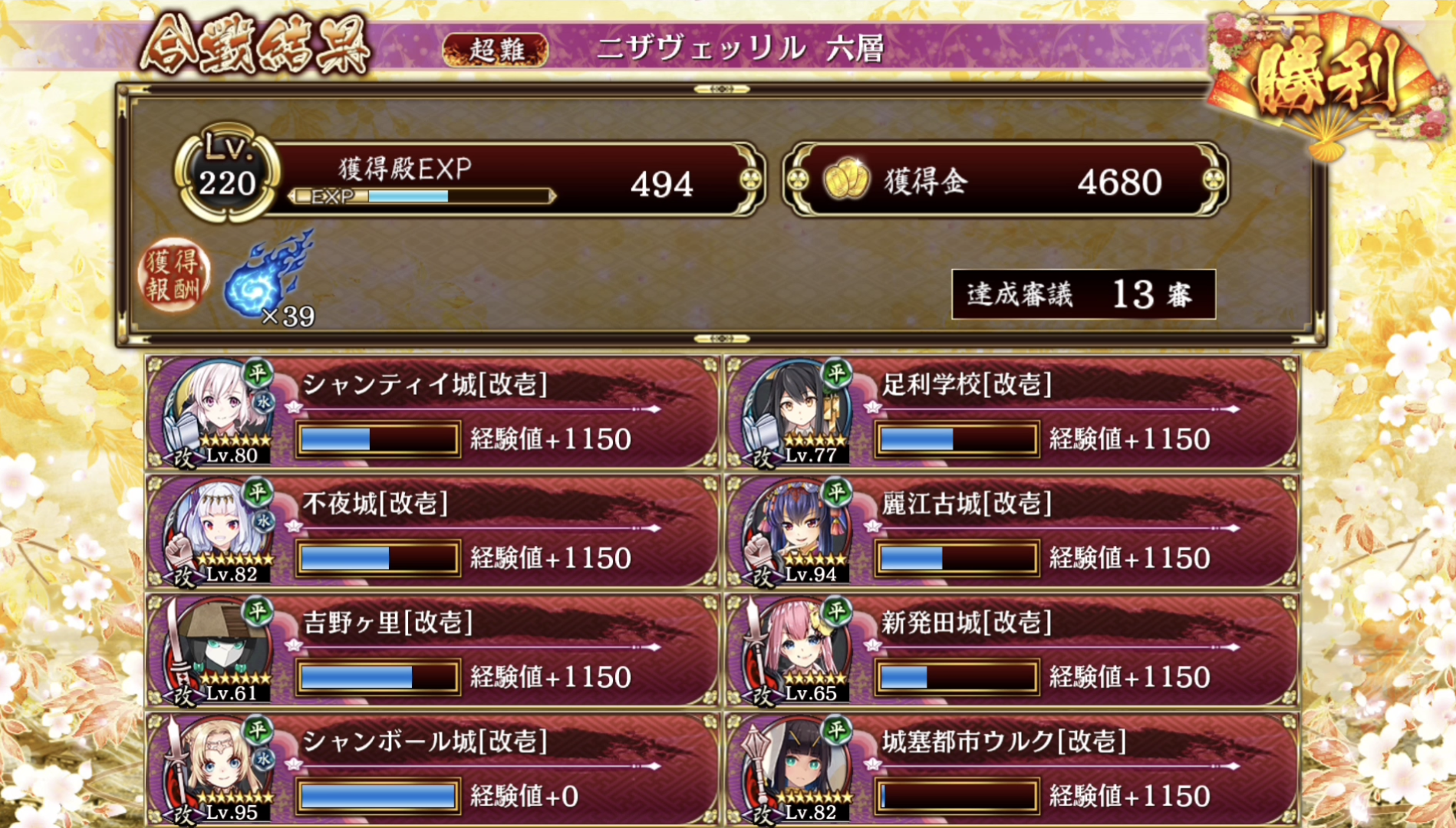
Task: Click the 獲得殿EXP progress bar
Action: [x=421, y=196]
